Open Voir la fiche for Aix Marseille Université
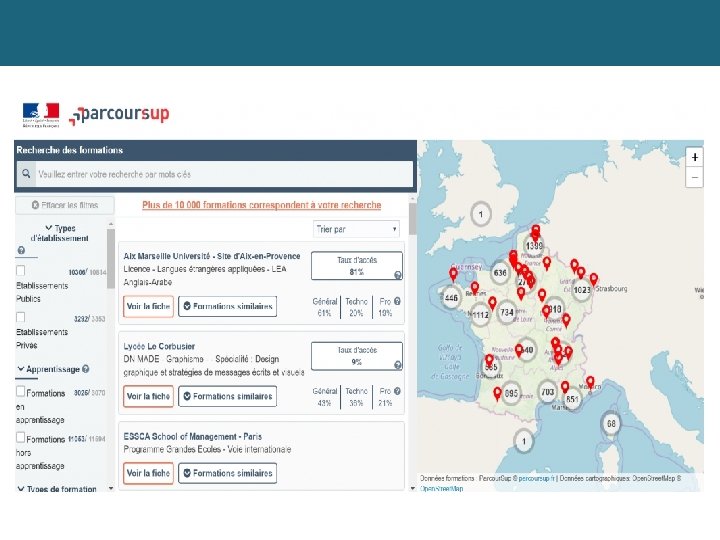 (x=148, y=306)
